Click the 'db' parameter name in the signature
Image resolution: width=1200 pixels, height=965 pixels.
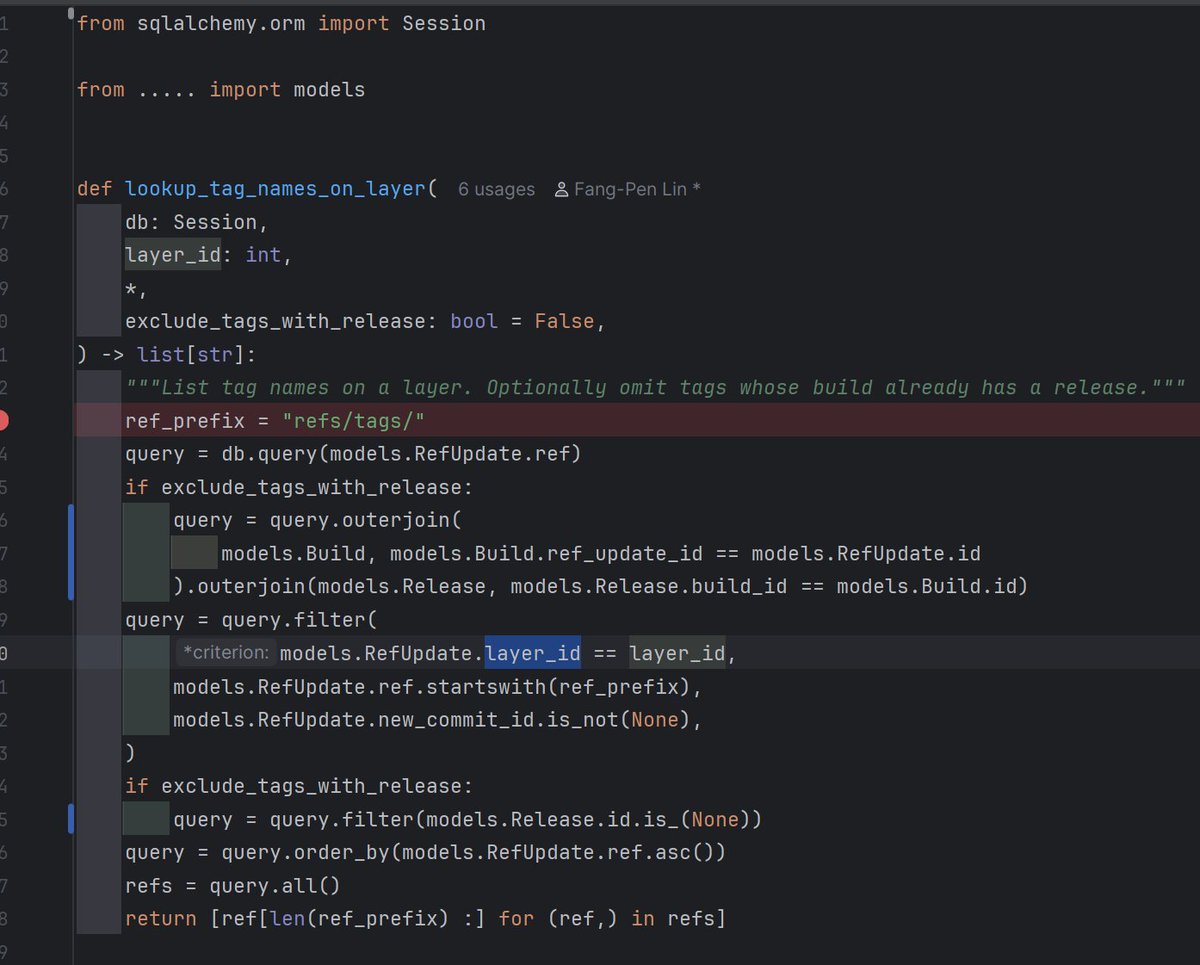point(137,222)
